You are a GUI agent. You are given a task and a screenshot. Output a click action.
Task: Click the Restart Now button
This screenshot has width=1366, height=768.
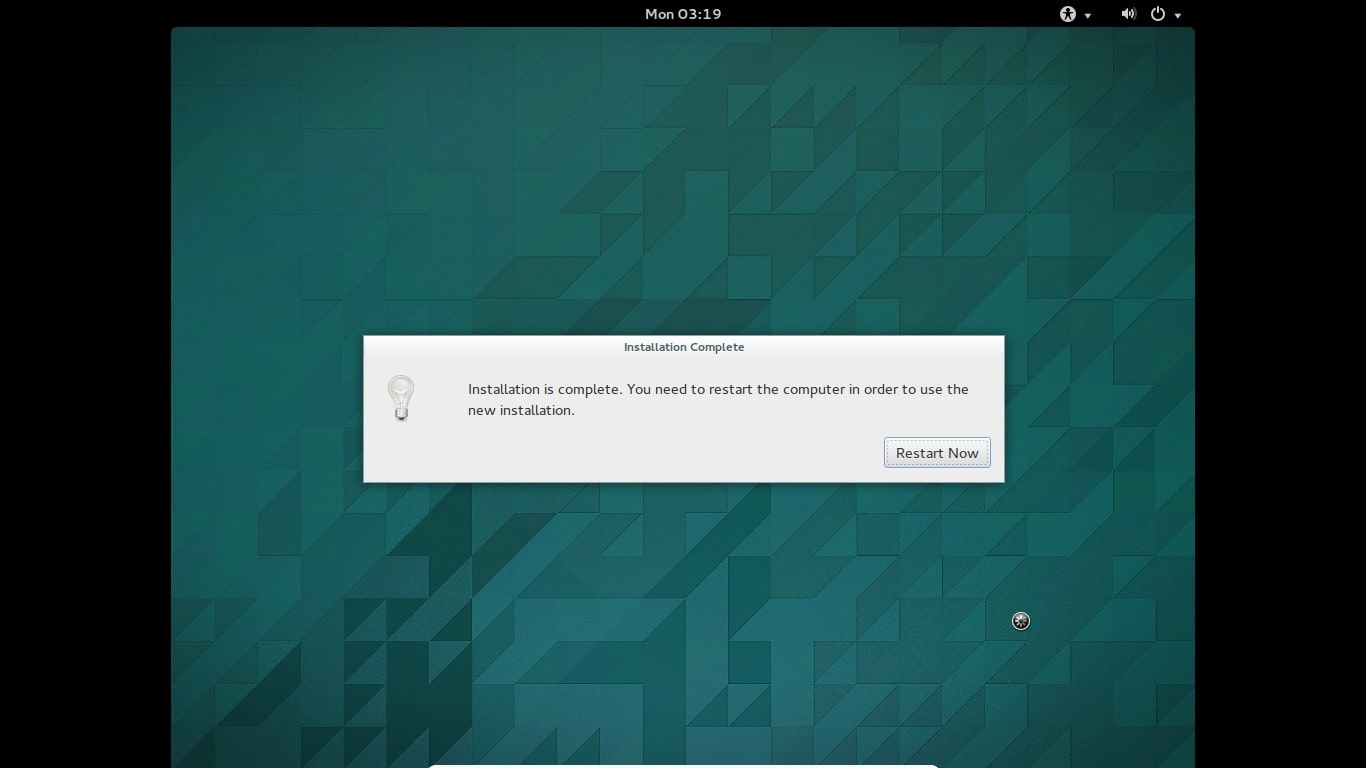pyautogui.click(x=937, y=453)
